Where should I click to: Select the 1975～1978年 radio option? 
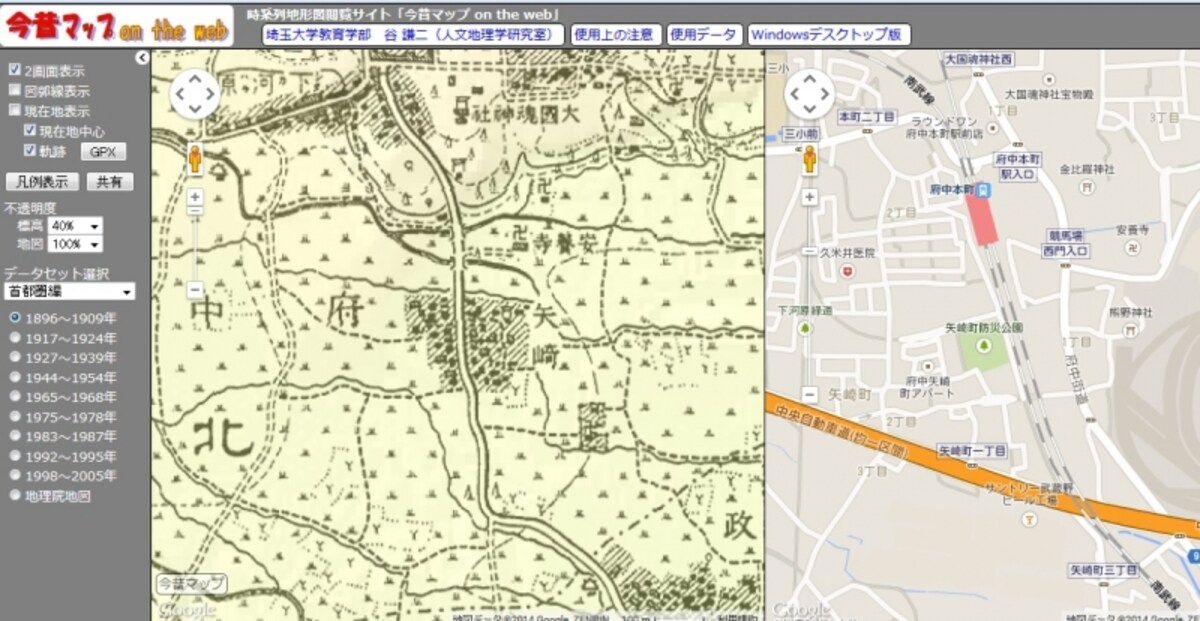coord(15,416)
